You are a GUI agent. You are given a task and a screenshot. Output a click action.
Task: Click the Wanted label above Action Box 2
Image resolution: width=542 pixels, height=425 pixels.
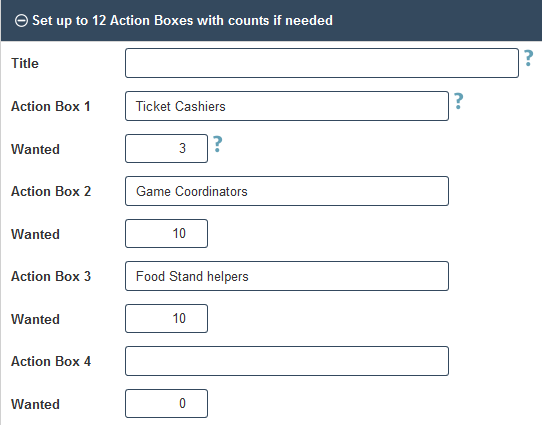click(x=35, y=149)
